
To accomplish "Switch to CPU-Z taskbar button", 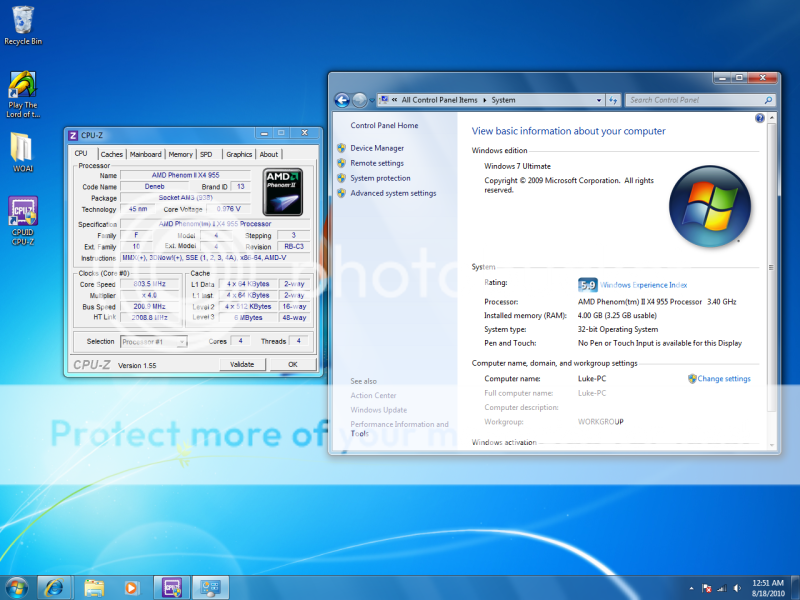I will click(x=171, y=588).
